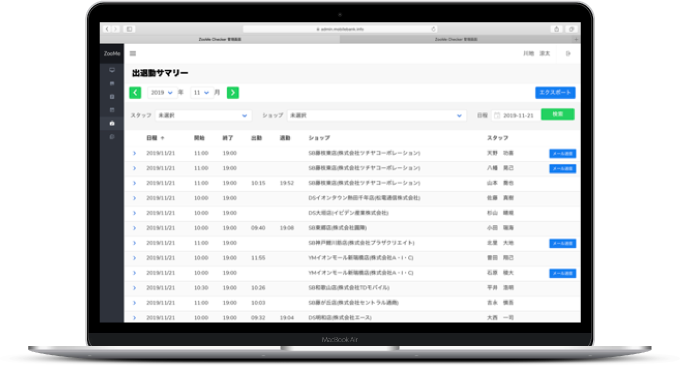Click the logout icon at top right
This screenshot has height=366, width=680.
point(568,53)
